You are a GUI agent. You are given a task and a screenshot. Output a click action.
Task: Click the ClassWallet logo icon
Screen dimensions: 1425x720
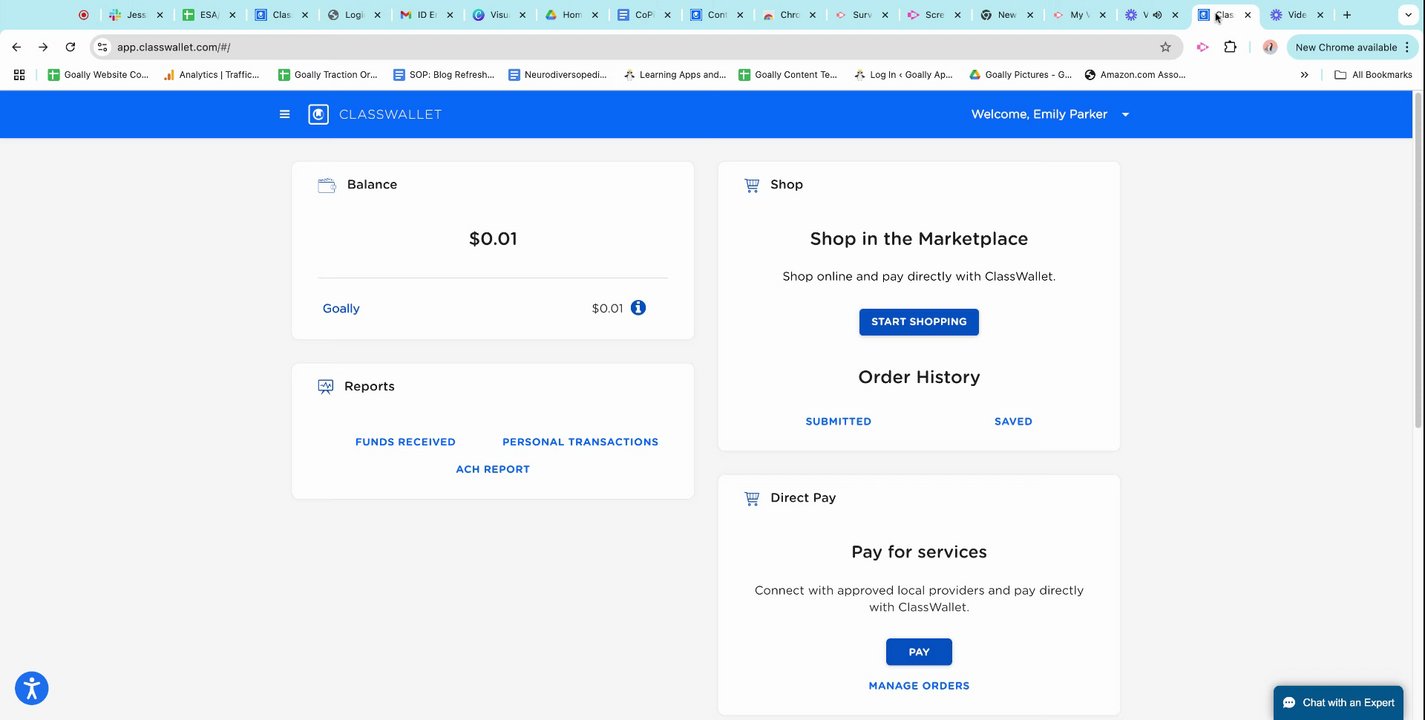coord(318,114)
